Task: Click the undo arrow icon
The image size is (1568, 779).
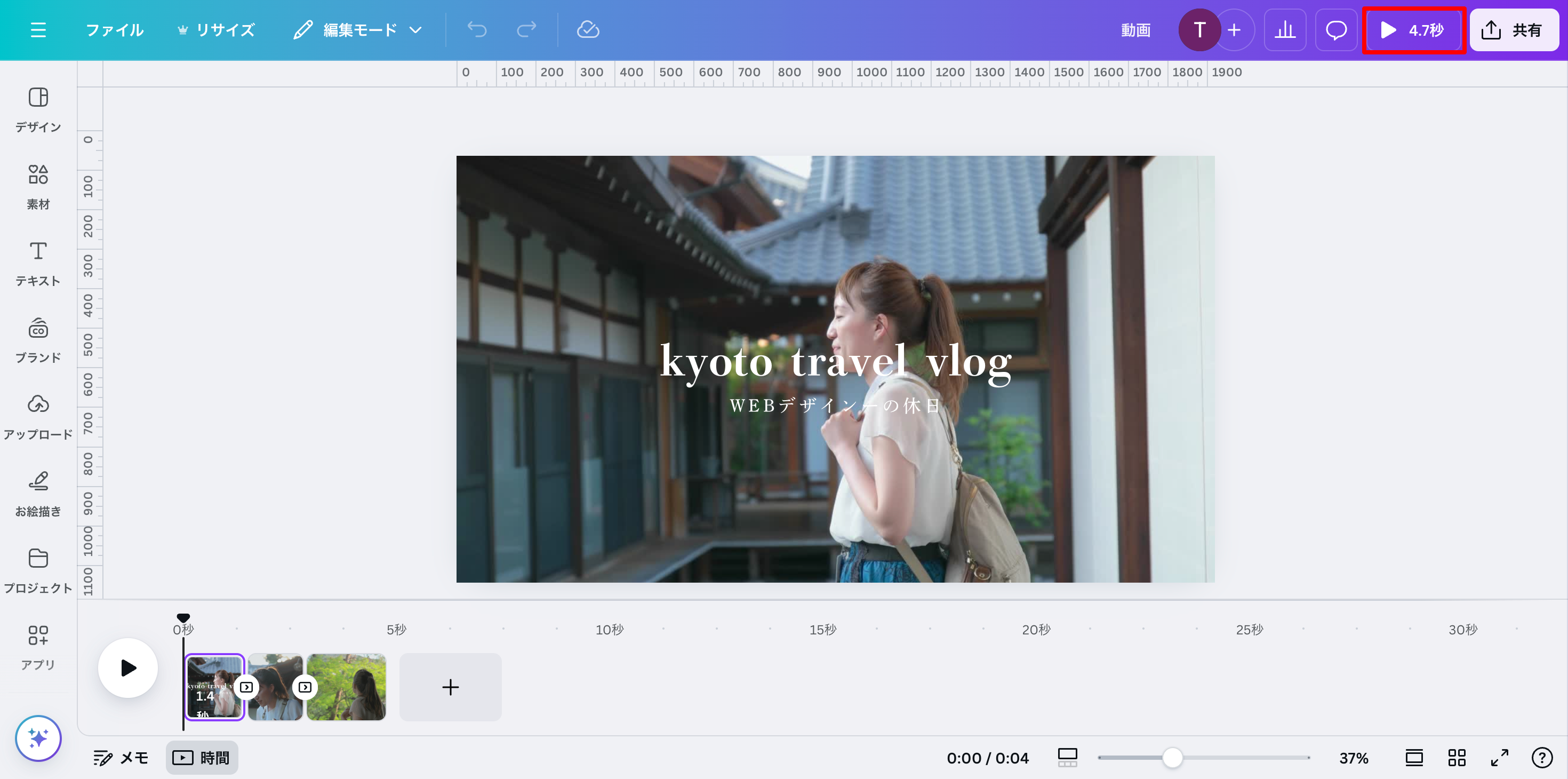Action: point(477,29)
